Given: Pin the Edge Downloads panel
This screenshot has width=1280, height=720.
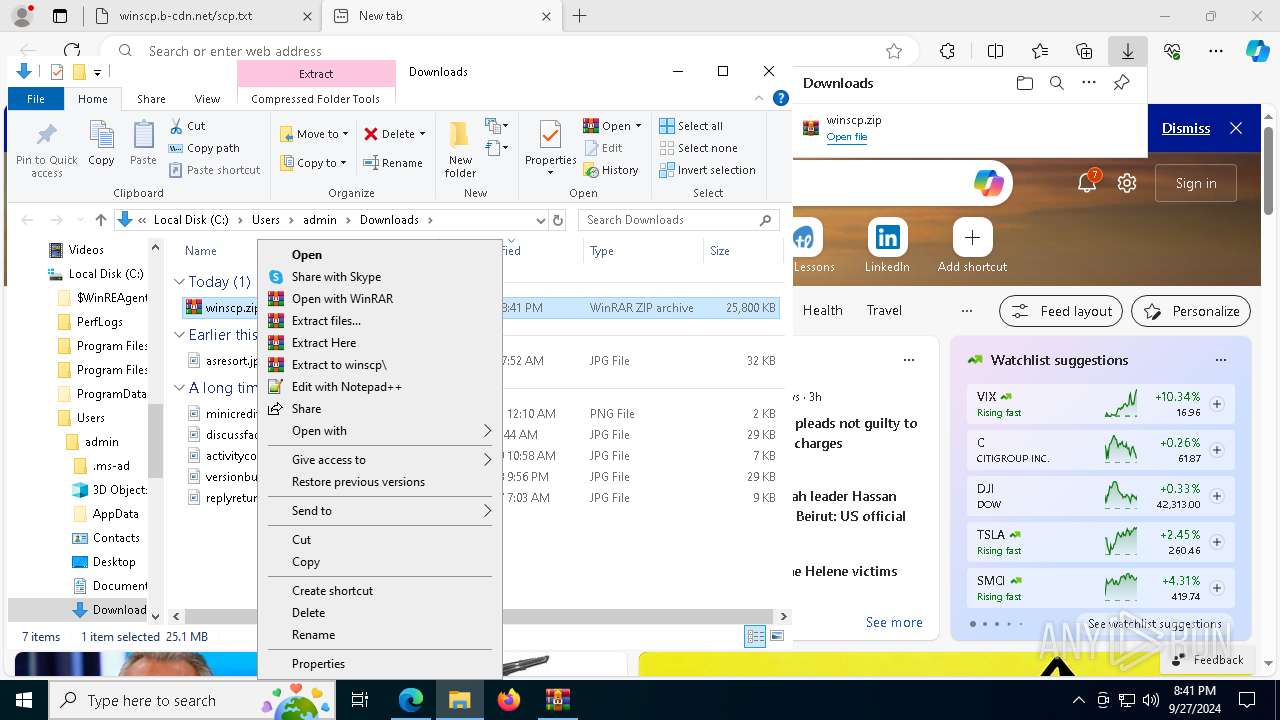Looking at the screenshot, I should coord(1122,83).
